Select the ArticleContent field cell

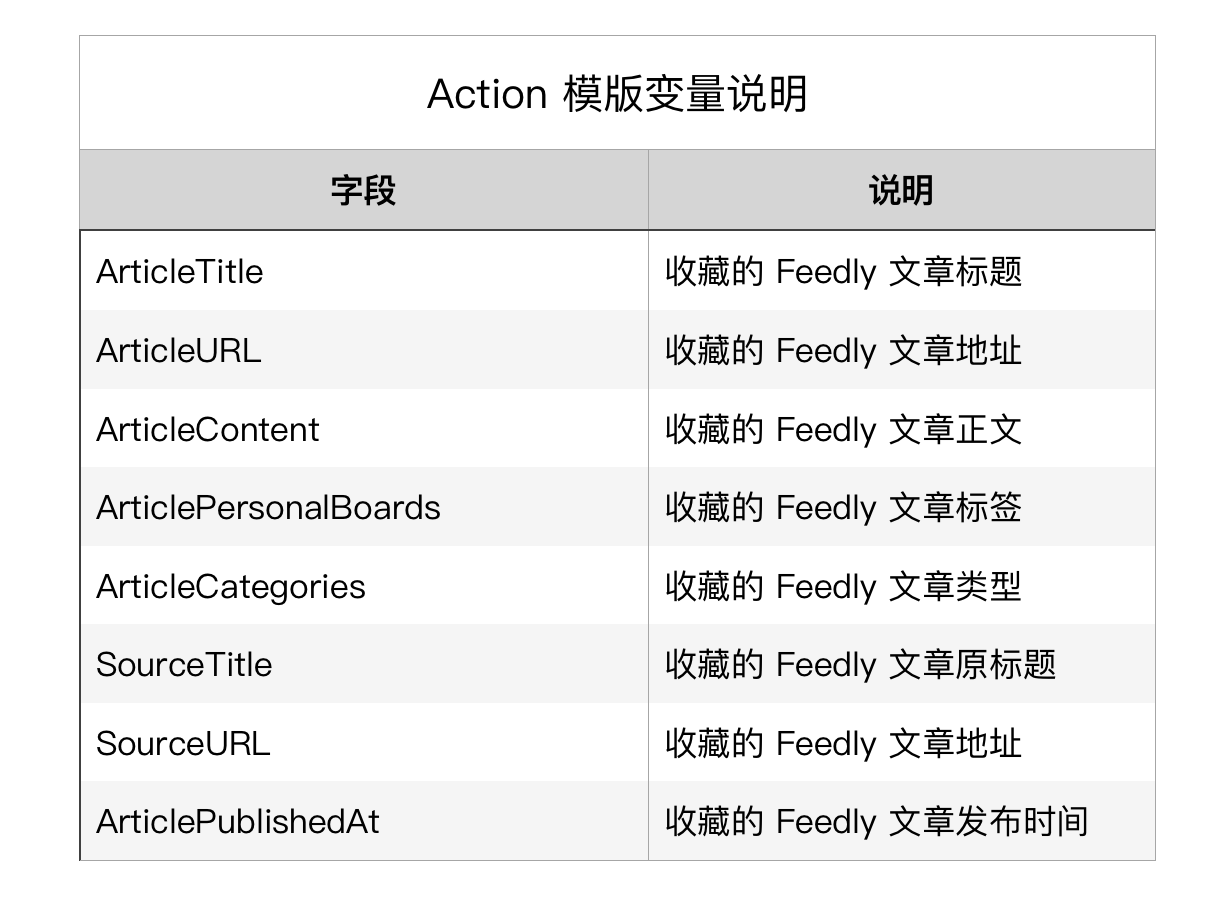click(x=208, y=429)
